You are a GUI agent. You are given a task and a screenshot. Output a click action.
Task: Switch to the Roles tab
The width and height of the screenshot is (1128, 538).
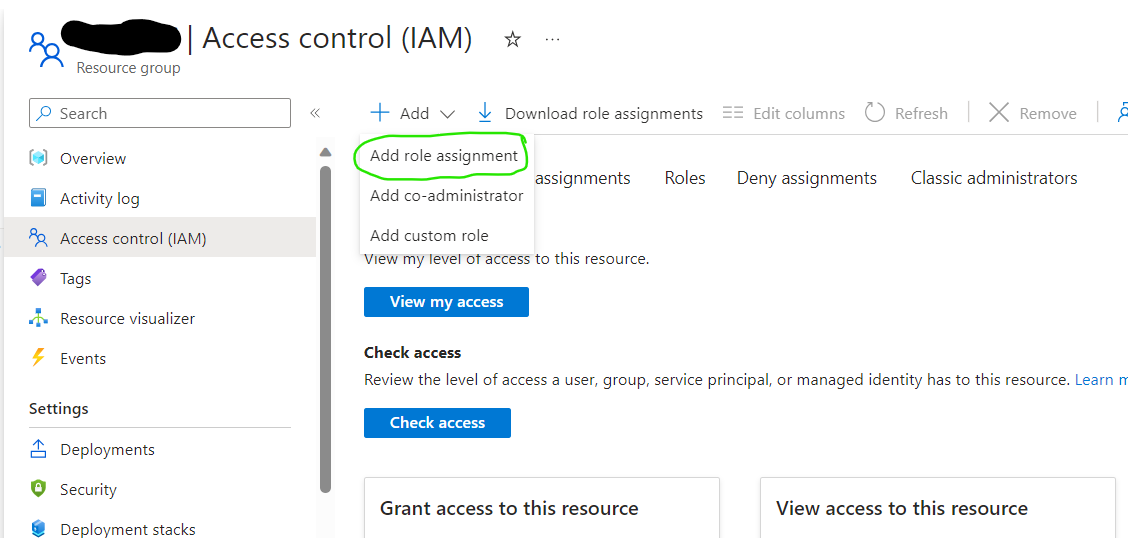[685, 178]
